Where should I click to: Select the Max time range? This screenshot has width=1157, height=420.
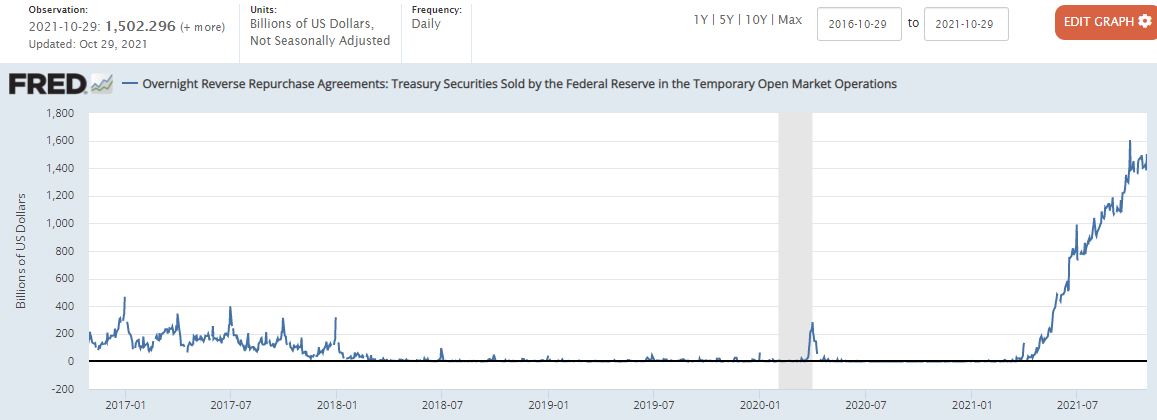tap(790, 20)
